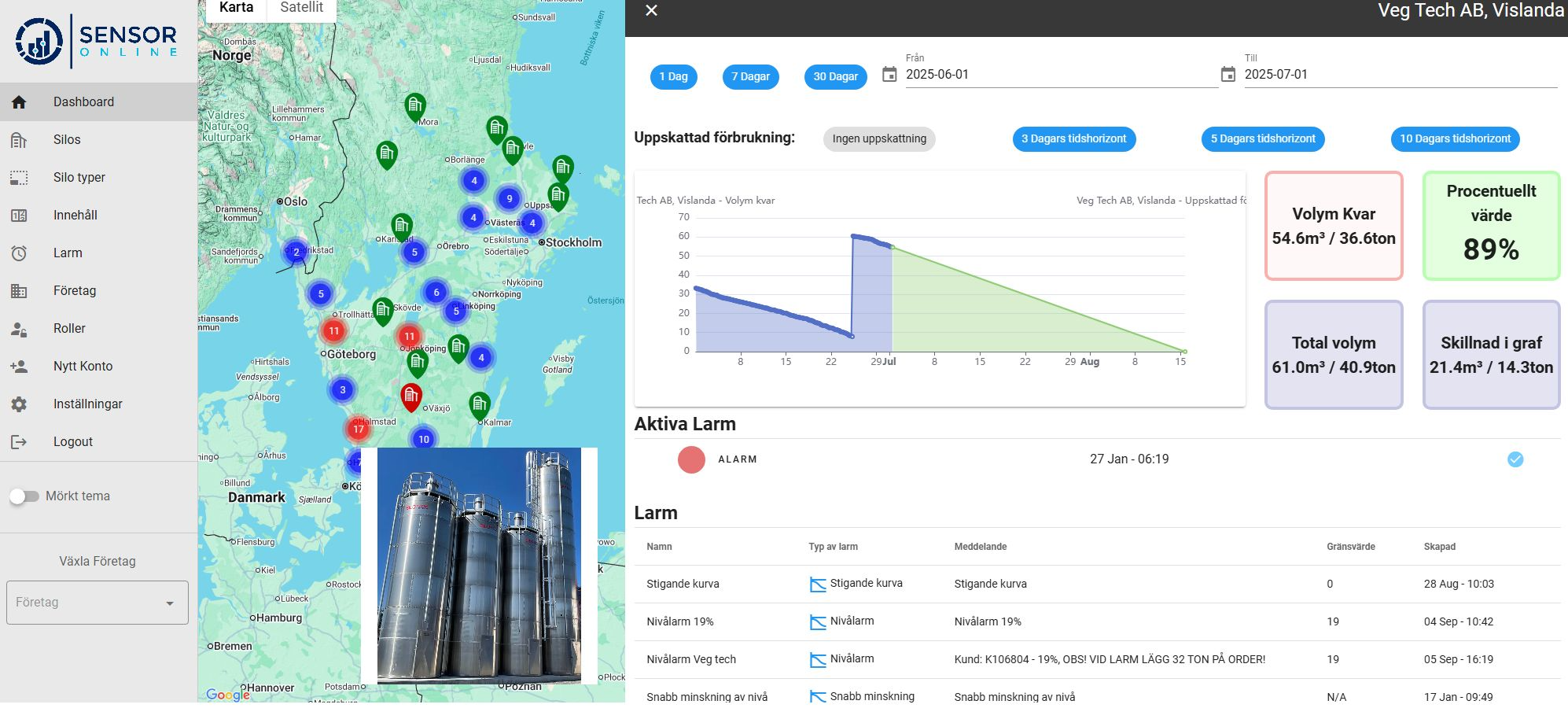
Task: Toggle the Mörkt tema switch
Action: pyautogui.click(x=24, y=496)
